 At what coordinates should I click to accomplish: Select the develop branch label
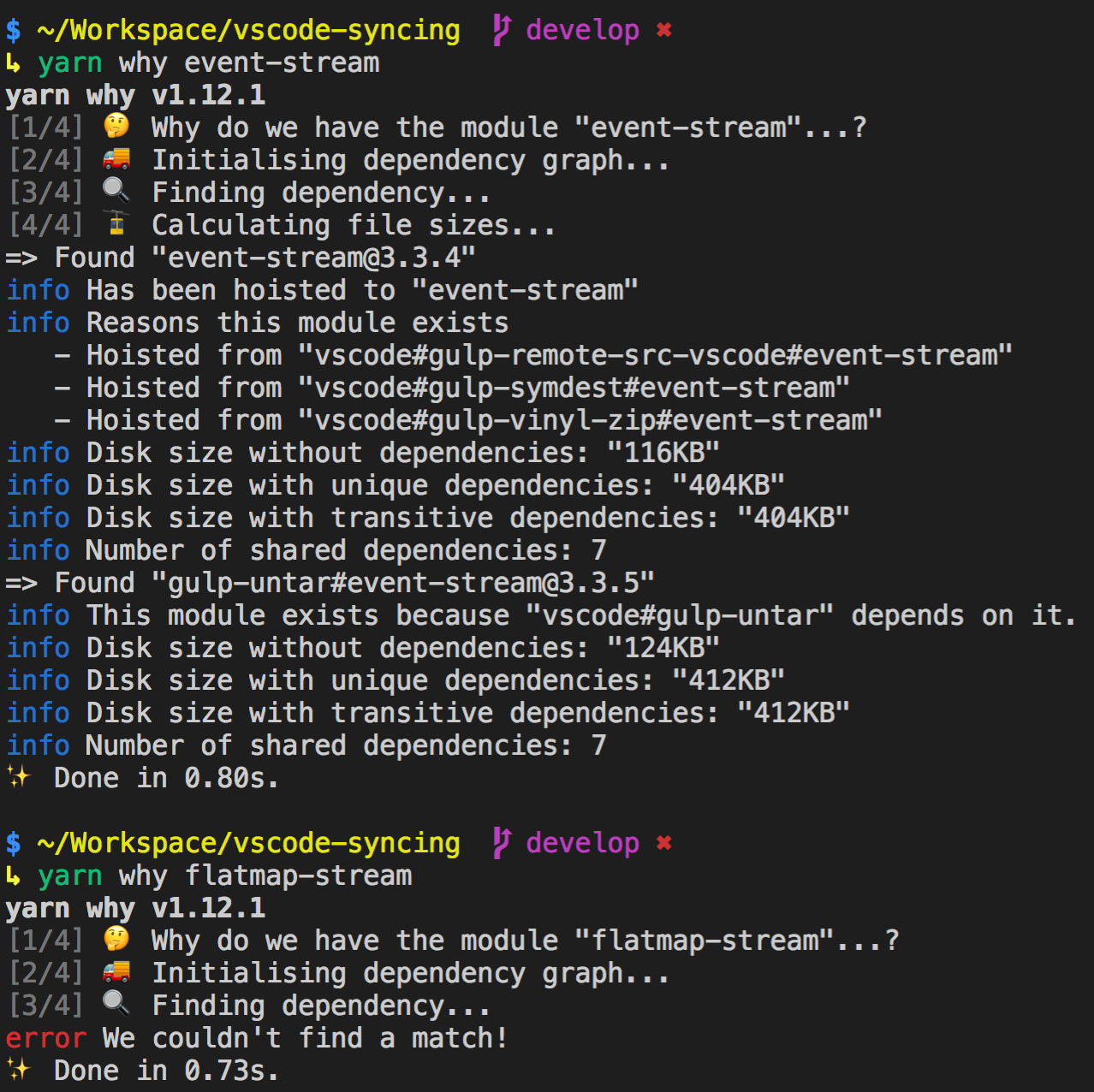pos(582,29)
